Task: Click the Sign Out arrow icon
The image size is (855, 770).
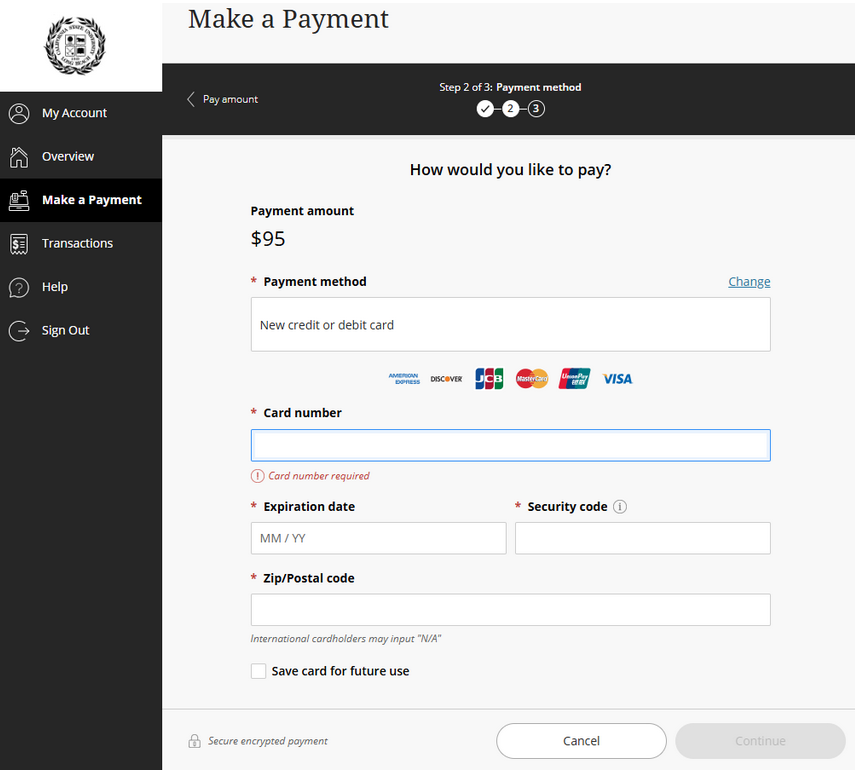Action: click(x=19, y=330)
